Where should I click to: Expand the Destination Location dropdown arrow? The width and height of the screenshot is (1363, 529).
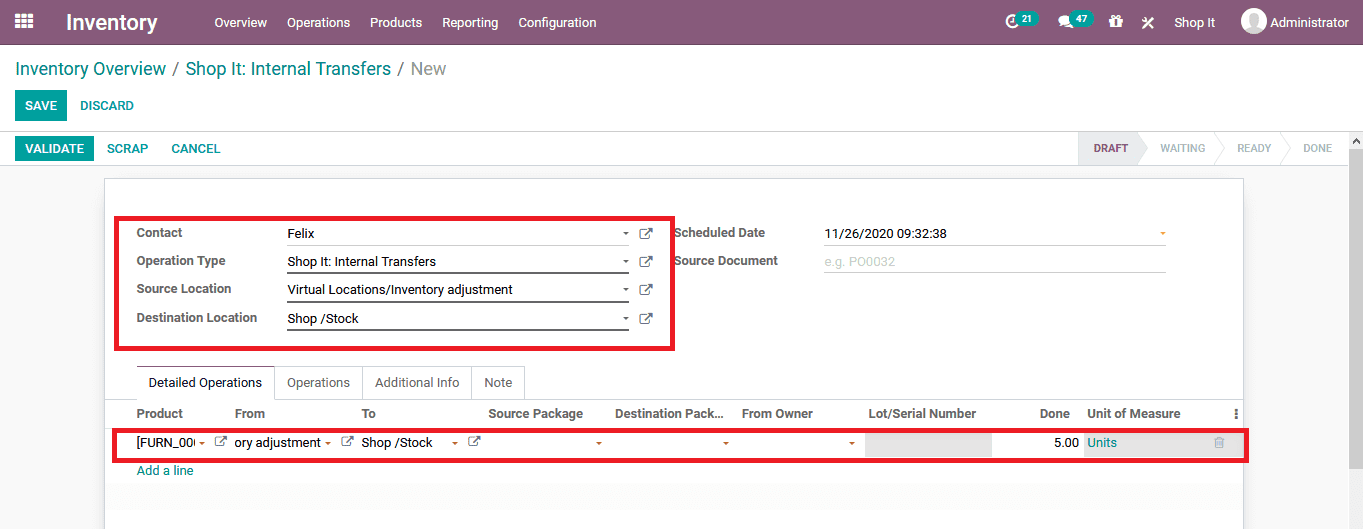point(625,319)
